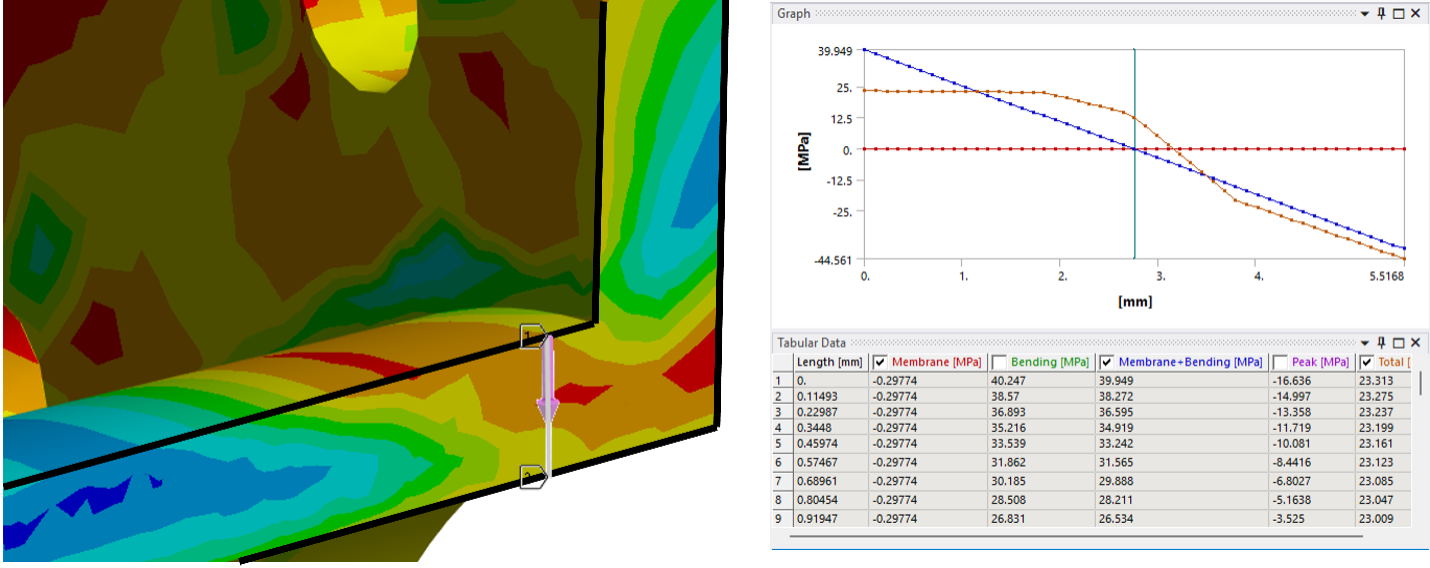Select Bending cell 28.508
The width and height of the screenshot is (1430, 568).
click(x=1040, y=500)
